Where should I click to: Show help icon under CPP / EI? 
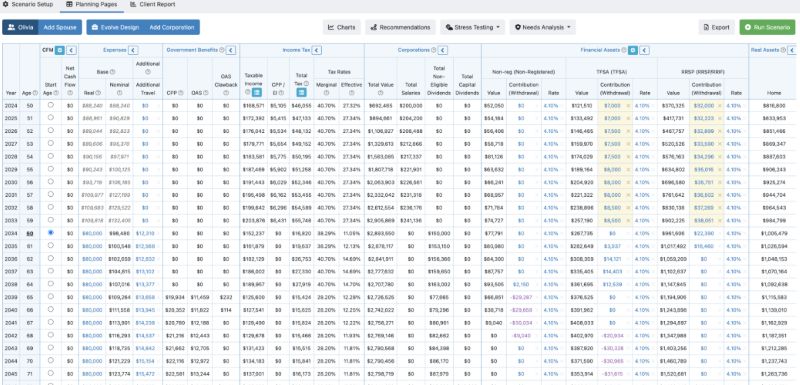[281, 93]
